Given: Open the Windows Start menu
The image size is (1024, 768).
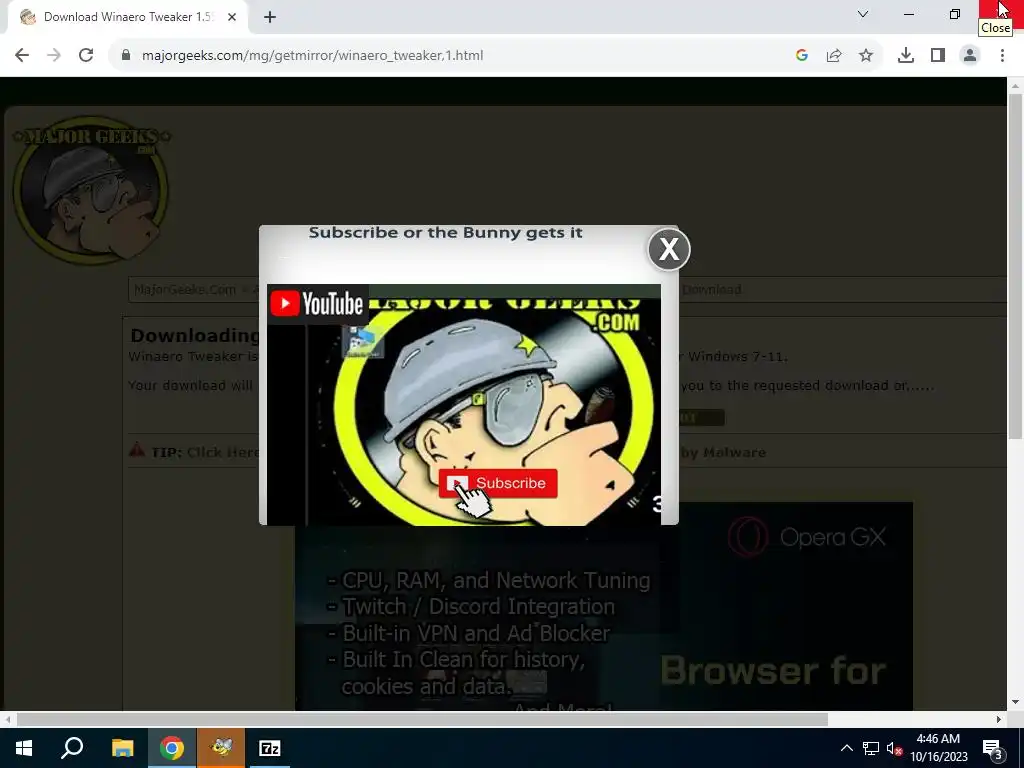Looking at the screenshot, I should click(x=24, y=748).
